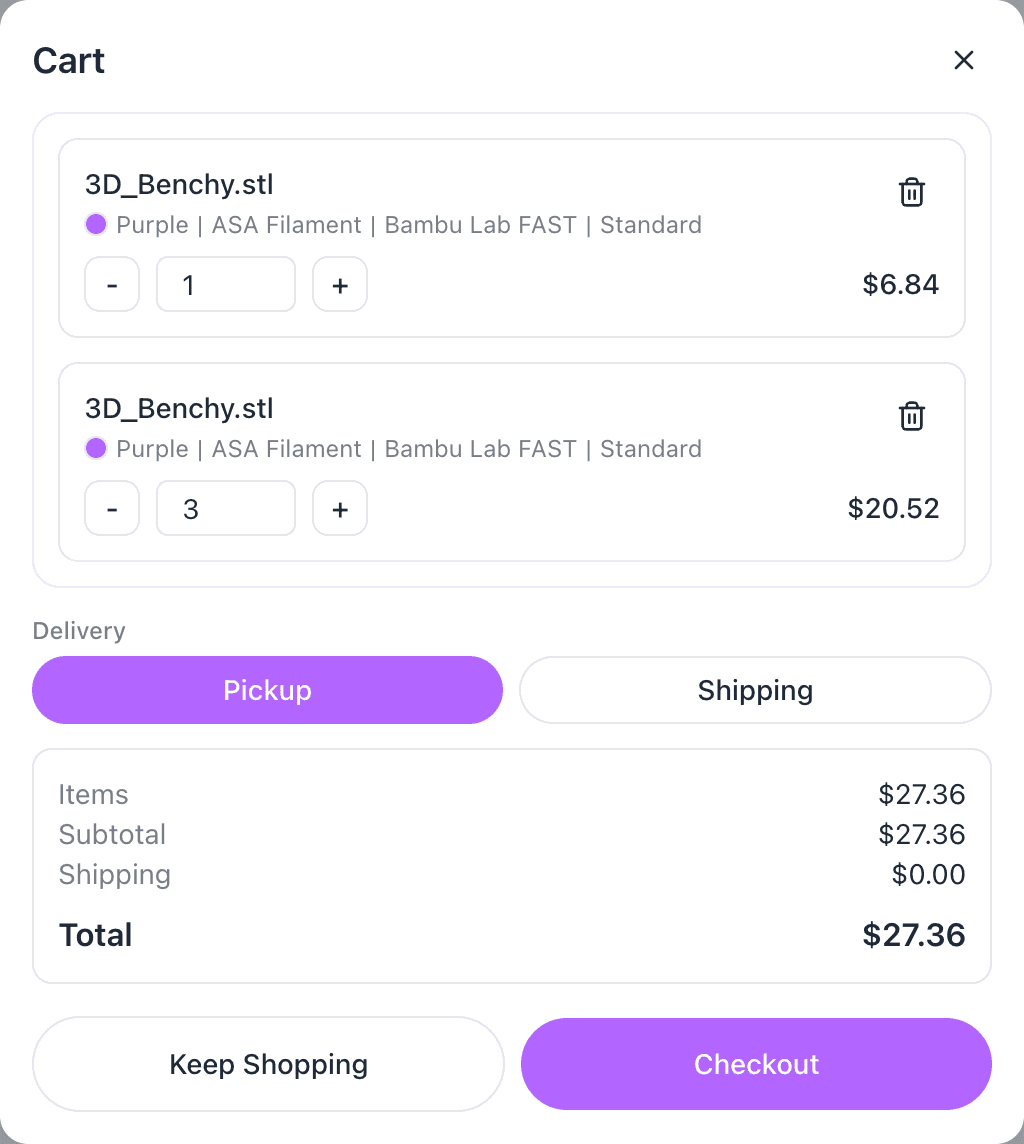The height and width of the screenshot is (1144, 1024).
Task: Click purple color dot on the $6.84 item
Action: pyautogui.click(x=96, y=224)
